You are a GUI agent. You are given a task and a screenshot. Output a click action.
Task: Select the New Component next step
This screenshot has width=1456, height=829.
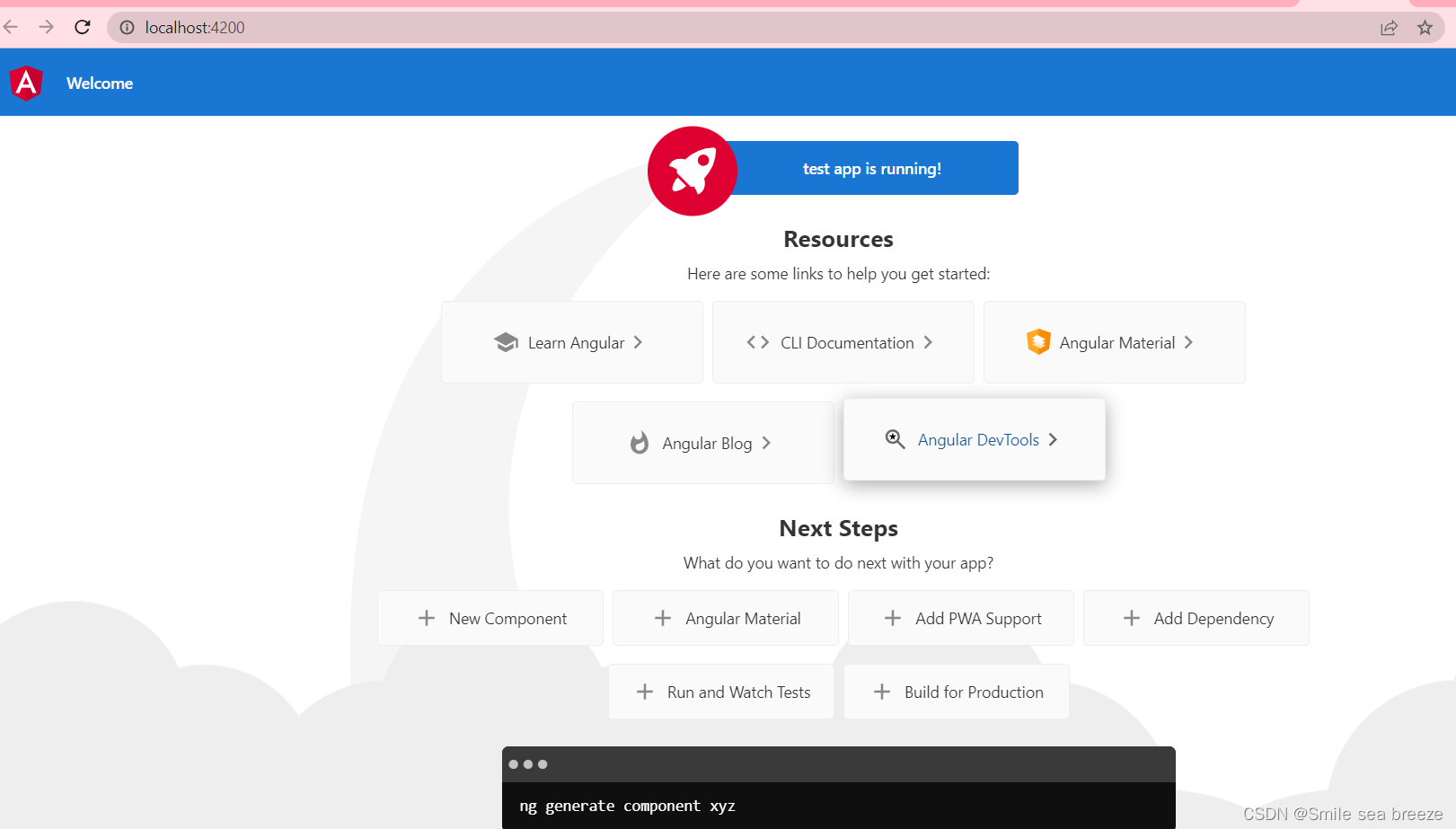[490, 618]
